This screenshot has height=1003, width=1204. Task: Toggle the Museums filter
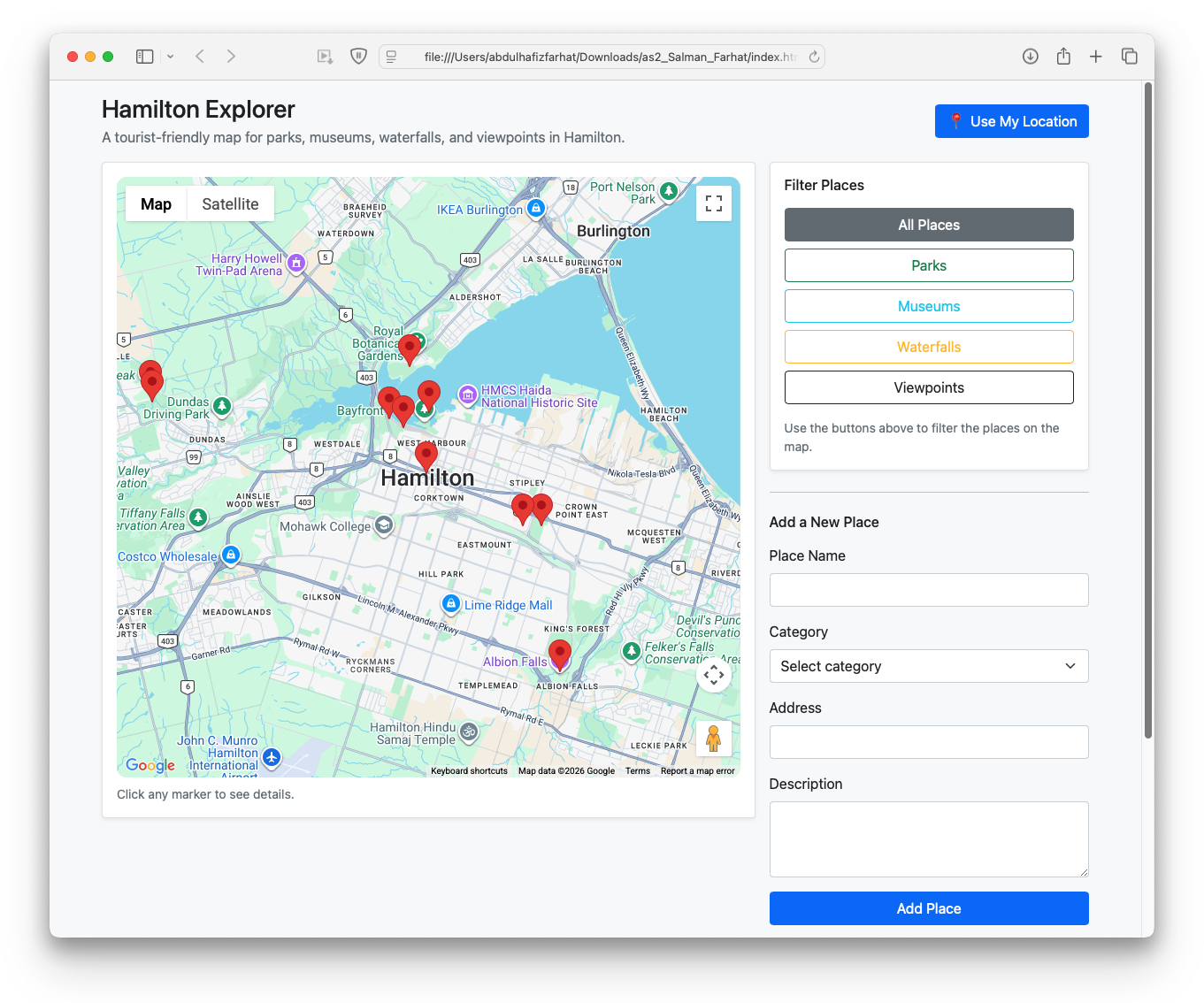point(928,305)
